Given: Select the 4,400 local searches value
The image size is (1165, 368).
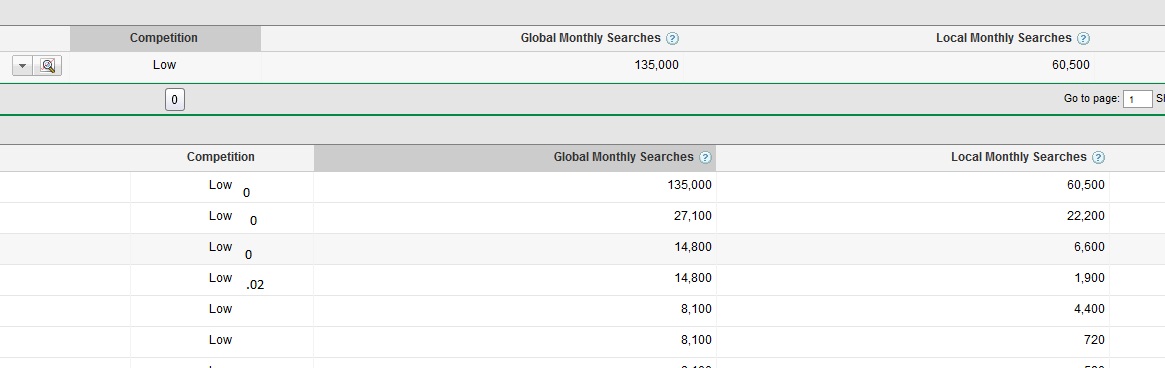Looking at the screenshot, I should 1089,309.
